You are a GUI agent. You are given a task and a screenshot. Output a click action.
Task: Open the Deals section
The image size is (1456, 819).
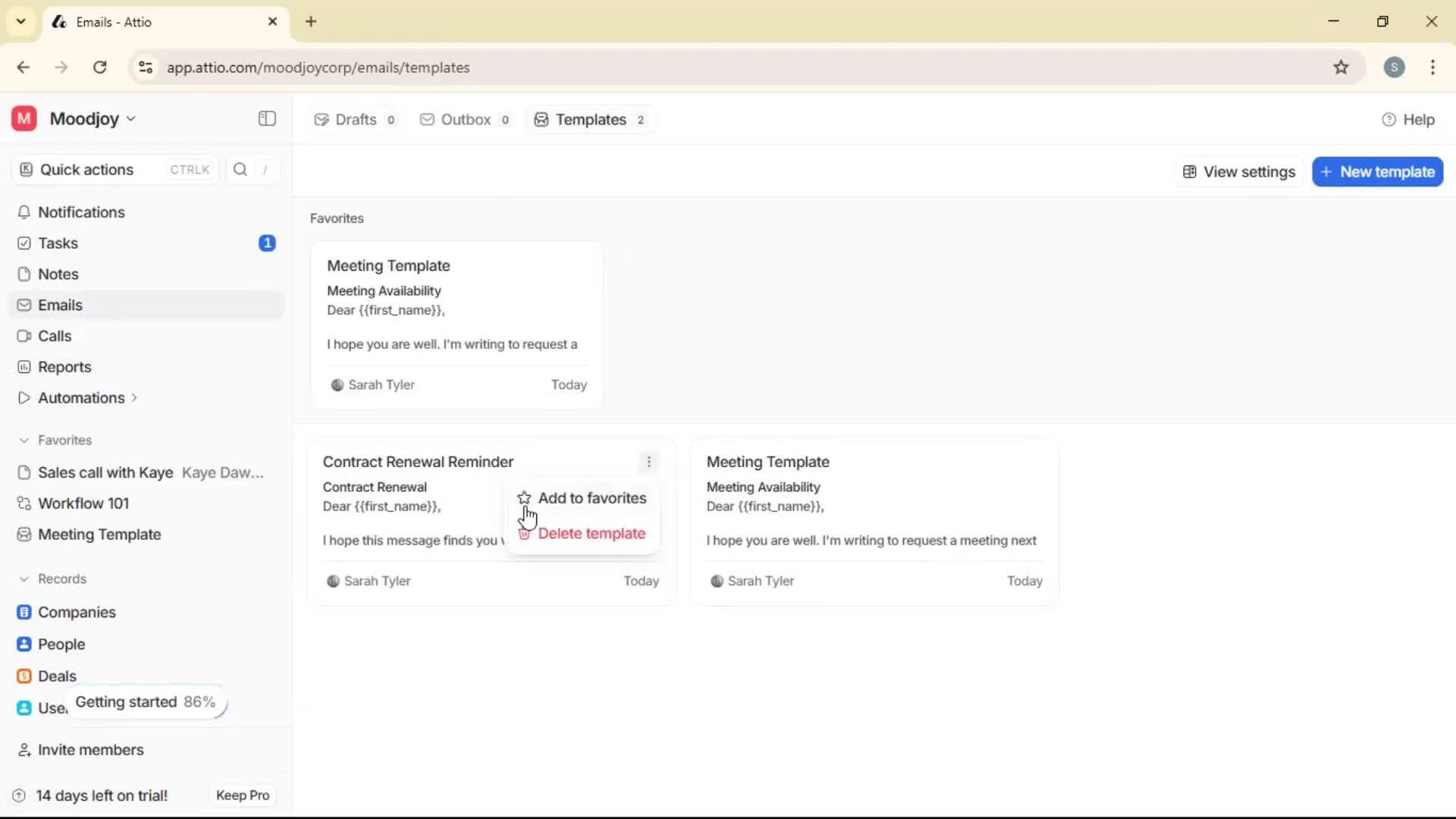[x=57, y=676]
